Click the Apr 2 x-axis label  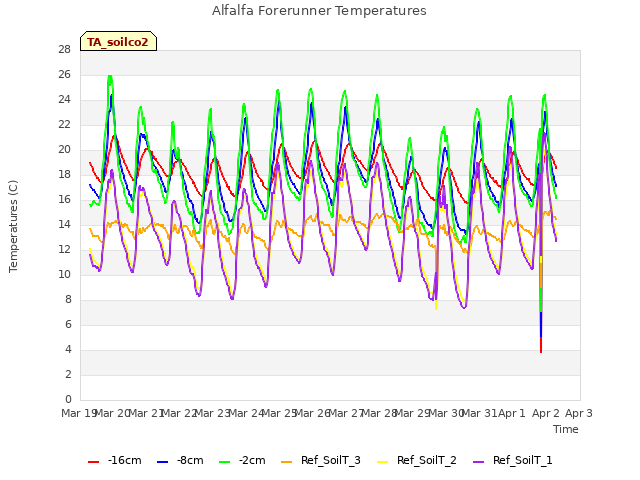click(545, 413)
